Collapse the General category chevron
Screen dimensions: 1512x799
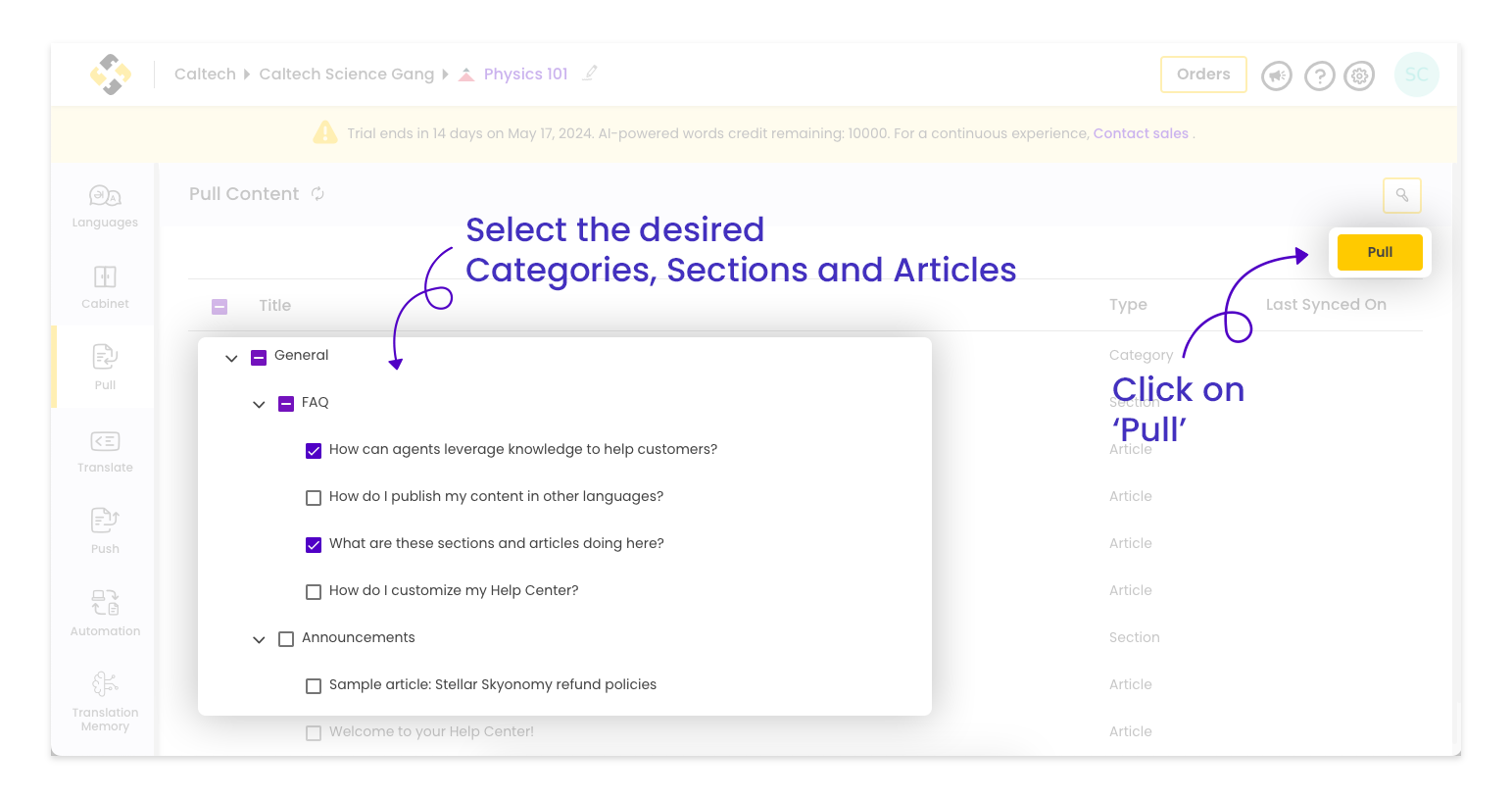231,359
